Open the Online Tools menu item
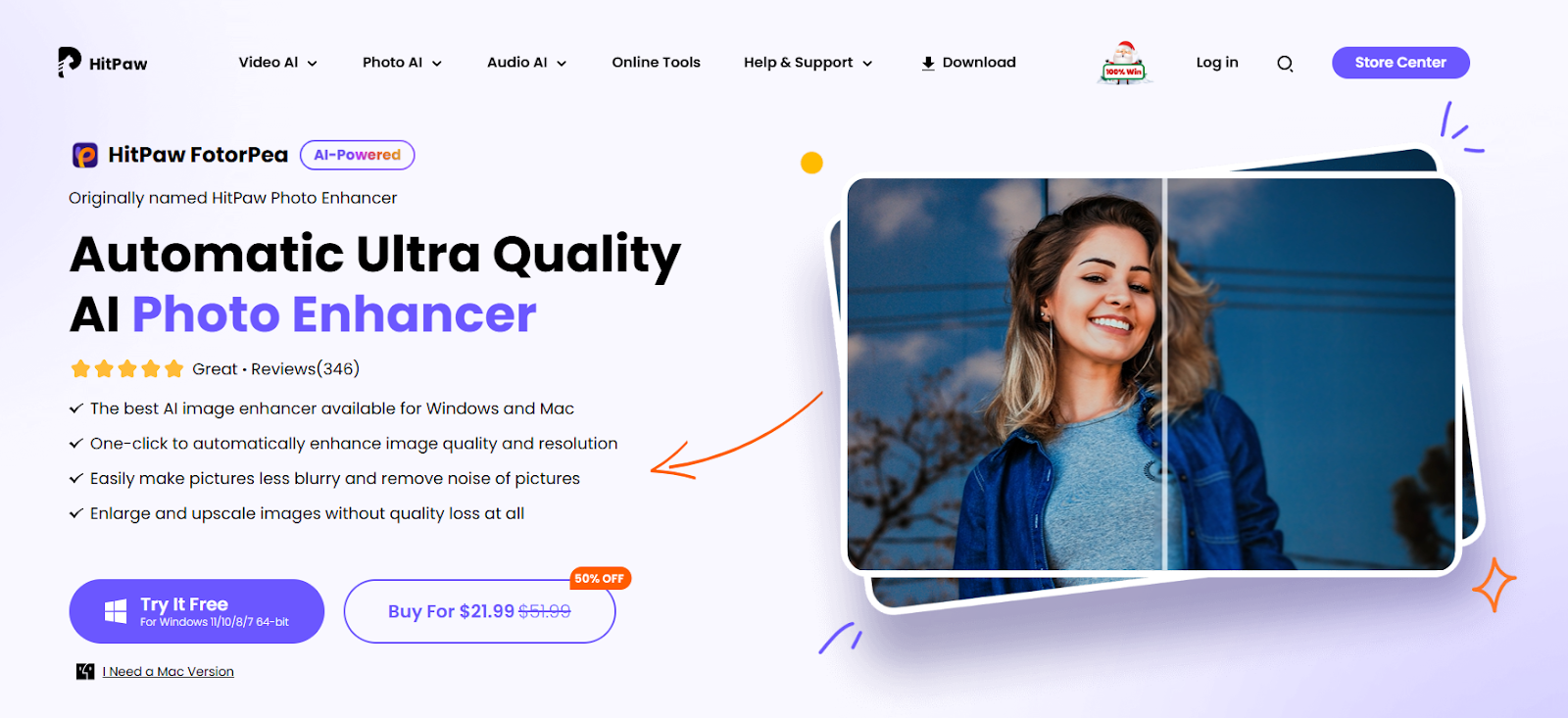This screenshot has height=718, width=1568. pyautogui.click(x=657, y=63)
